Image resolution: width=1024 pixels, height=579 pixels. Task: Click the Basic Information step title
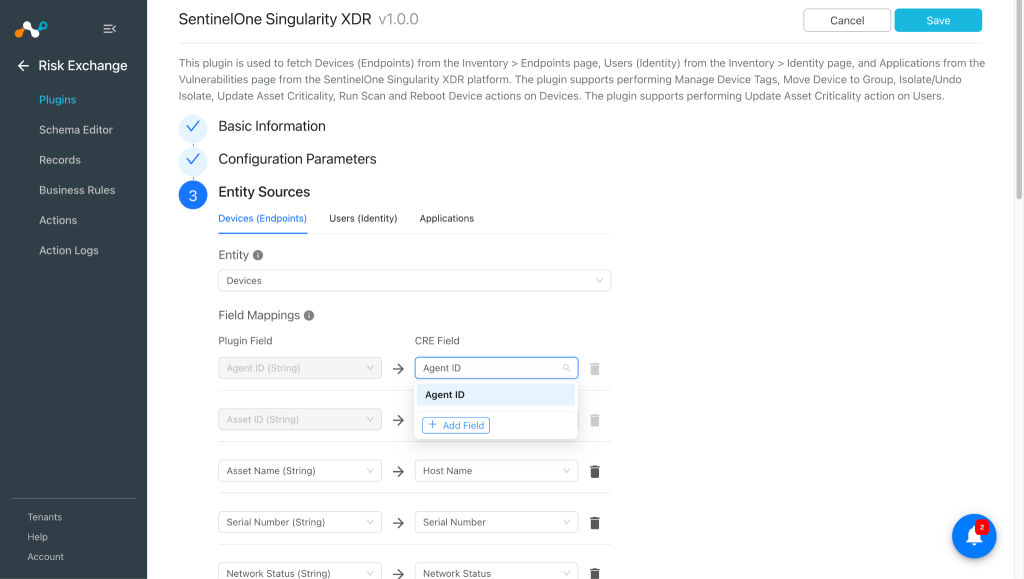point(272,127)
